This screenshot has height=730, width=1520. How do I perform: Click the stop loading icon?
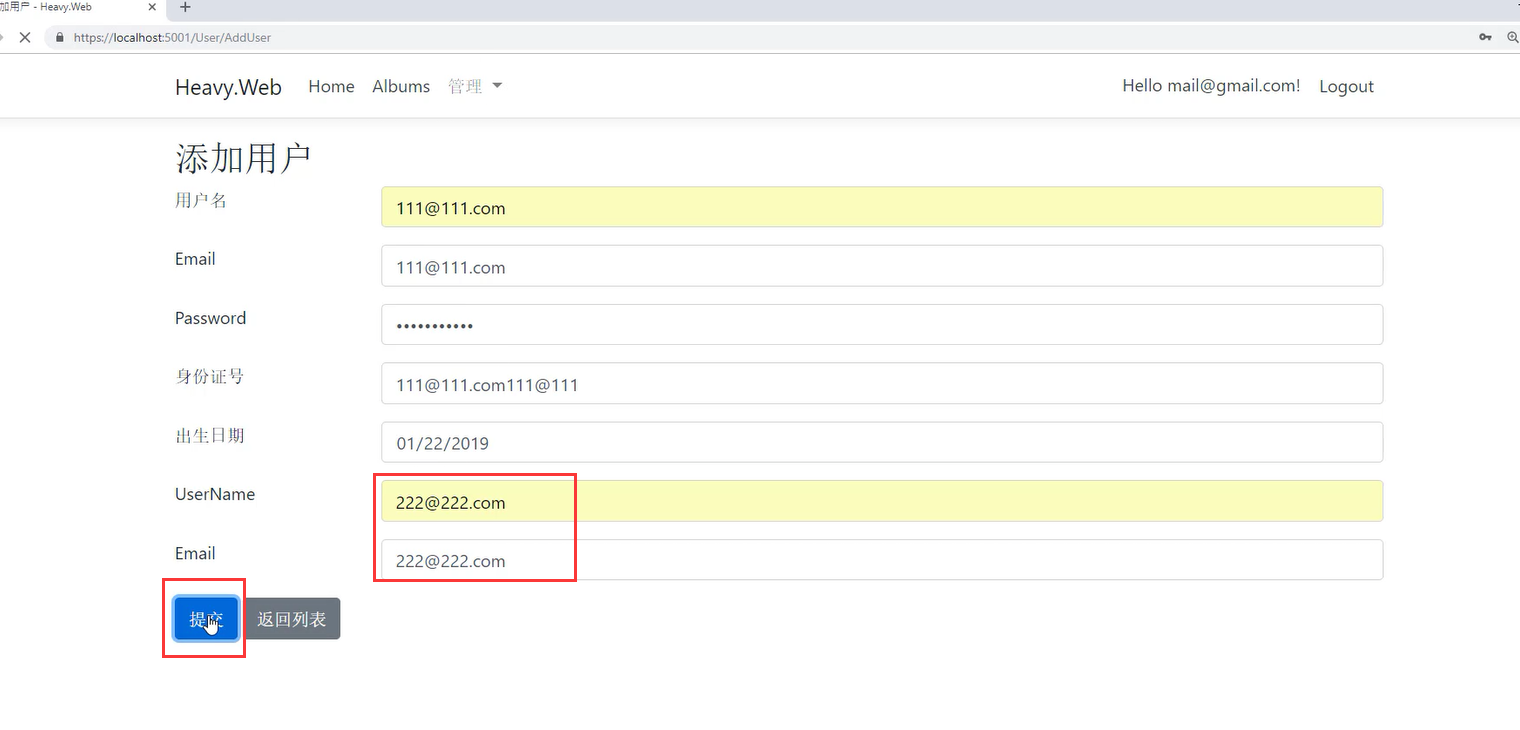coord(25,37)
